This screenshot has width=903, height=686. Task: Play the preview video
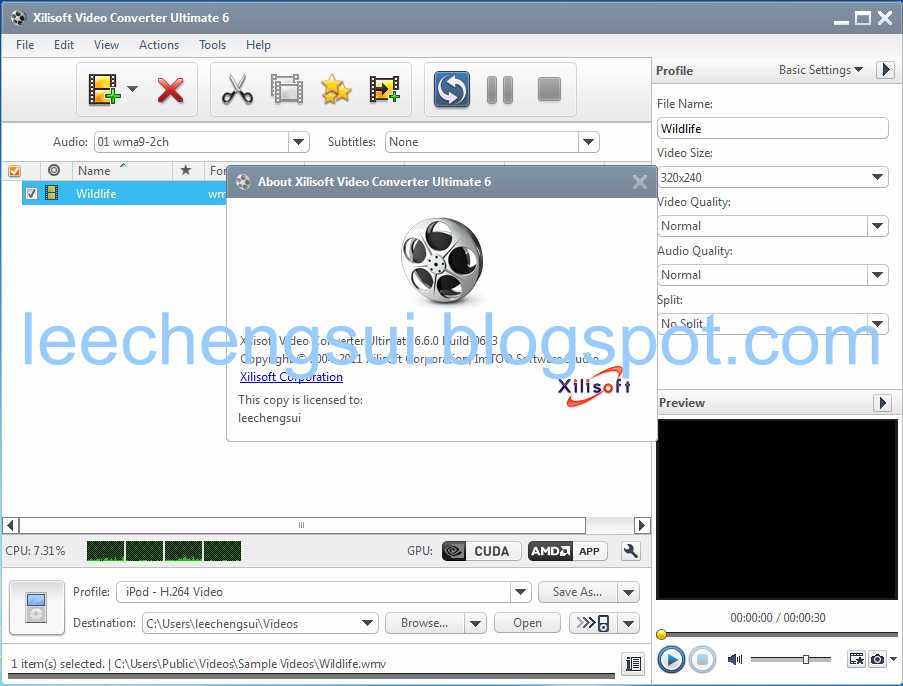tap(671, 659)
